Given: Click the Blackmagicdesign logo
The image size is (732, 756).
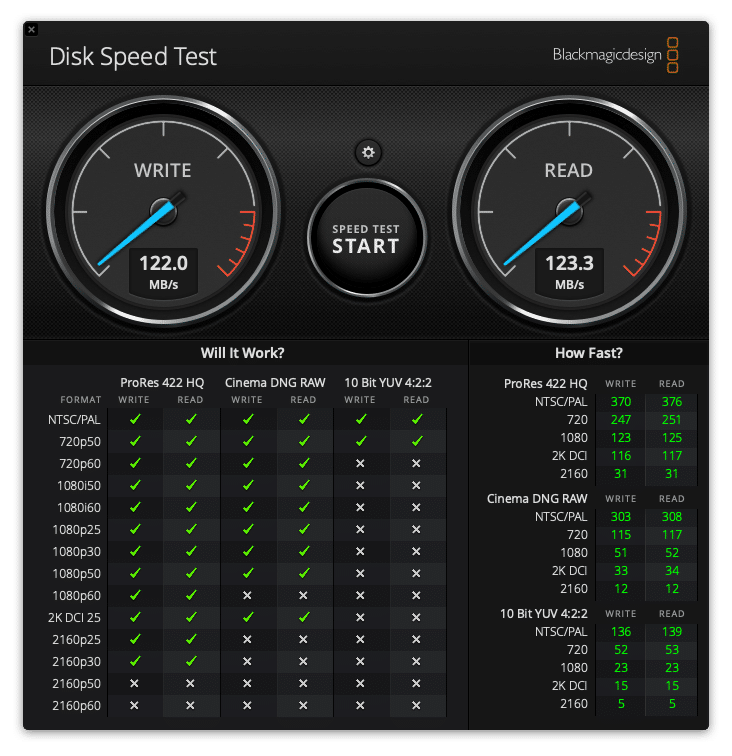Looking at the screenshot, I should click(615, 55).
